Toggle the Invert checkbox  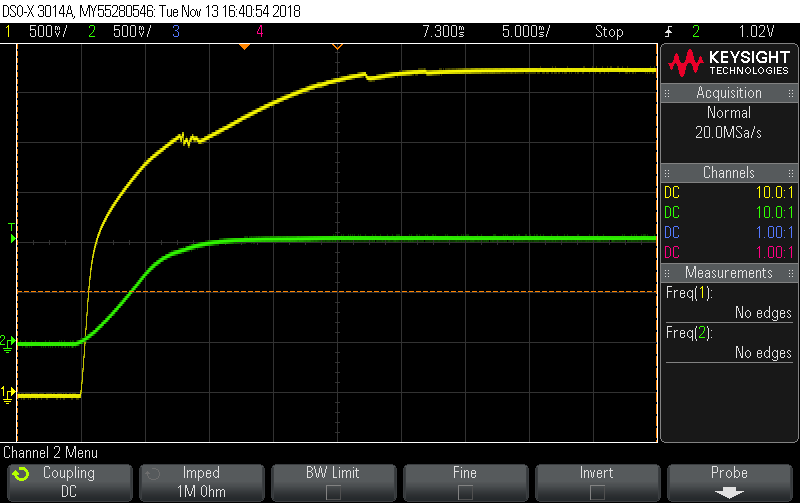coord(597,492)
